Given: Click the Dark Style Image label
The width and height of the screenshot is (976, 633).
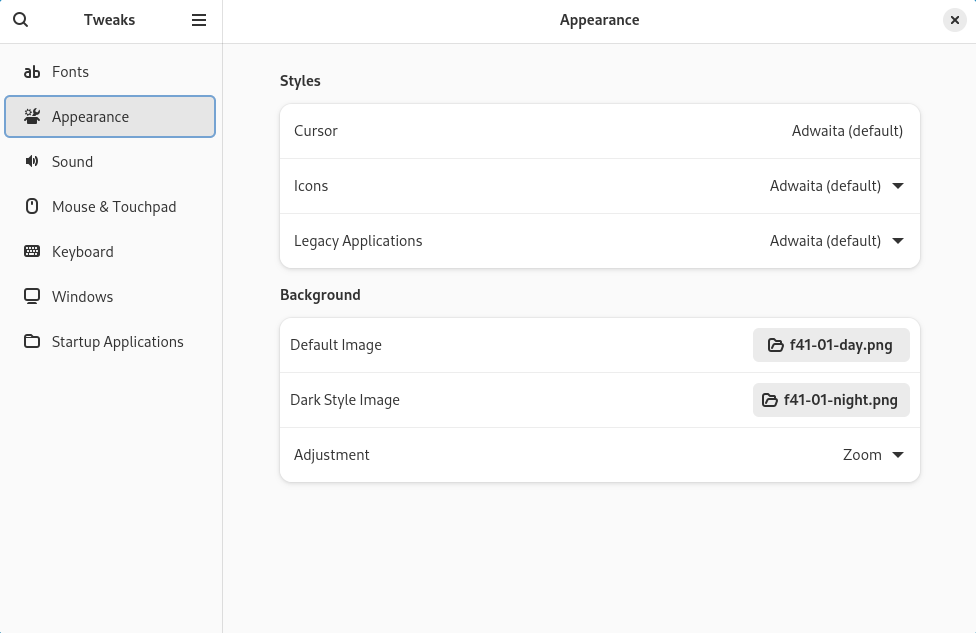Looking at the screenshot, I should click(345, 400).
